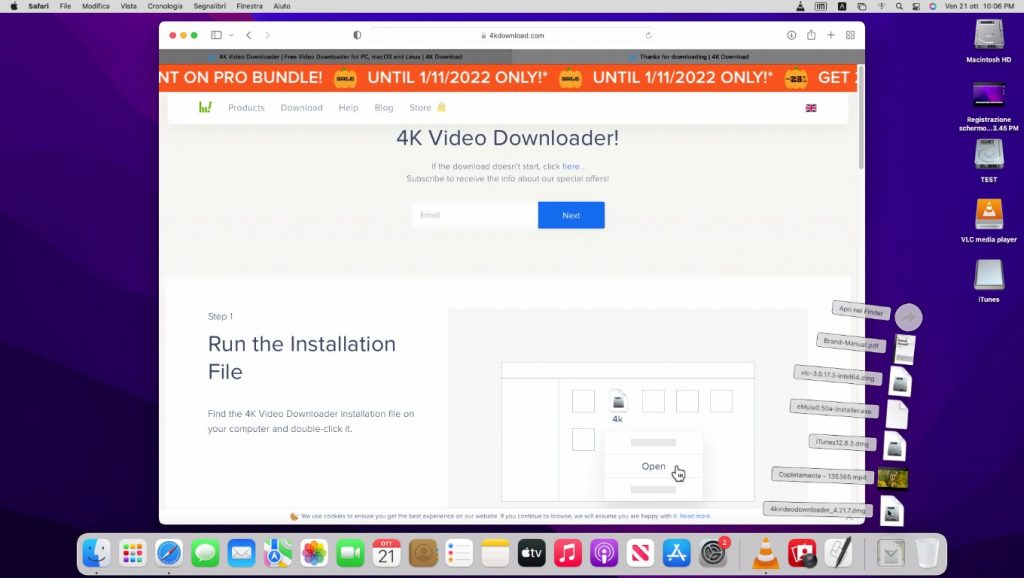Open the language selector UK flag
This screenshot has height=578, width=1024.
tap(810, 108)
